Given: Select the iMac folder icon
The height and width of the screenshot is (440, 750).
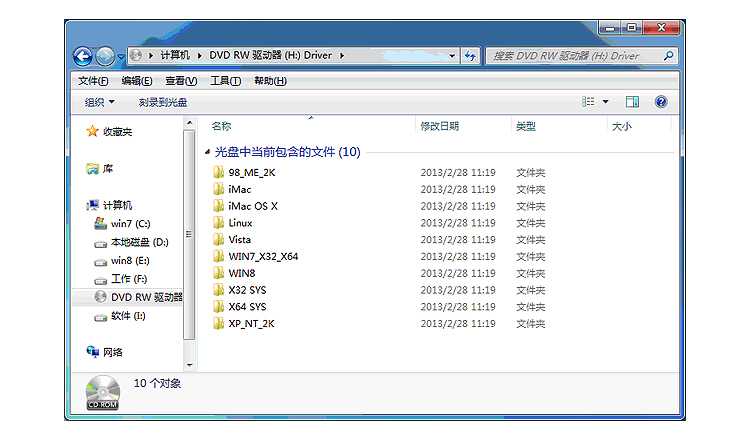Looking at the screenshot, I should coord(219,189).
